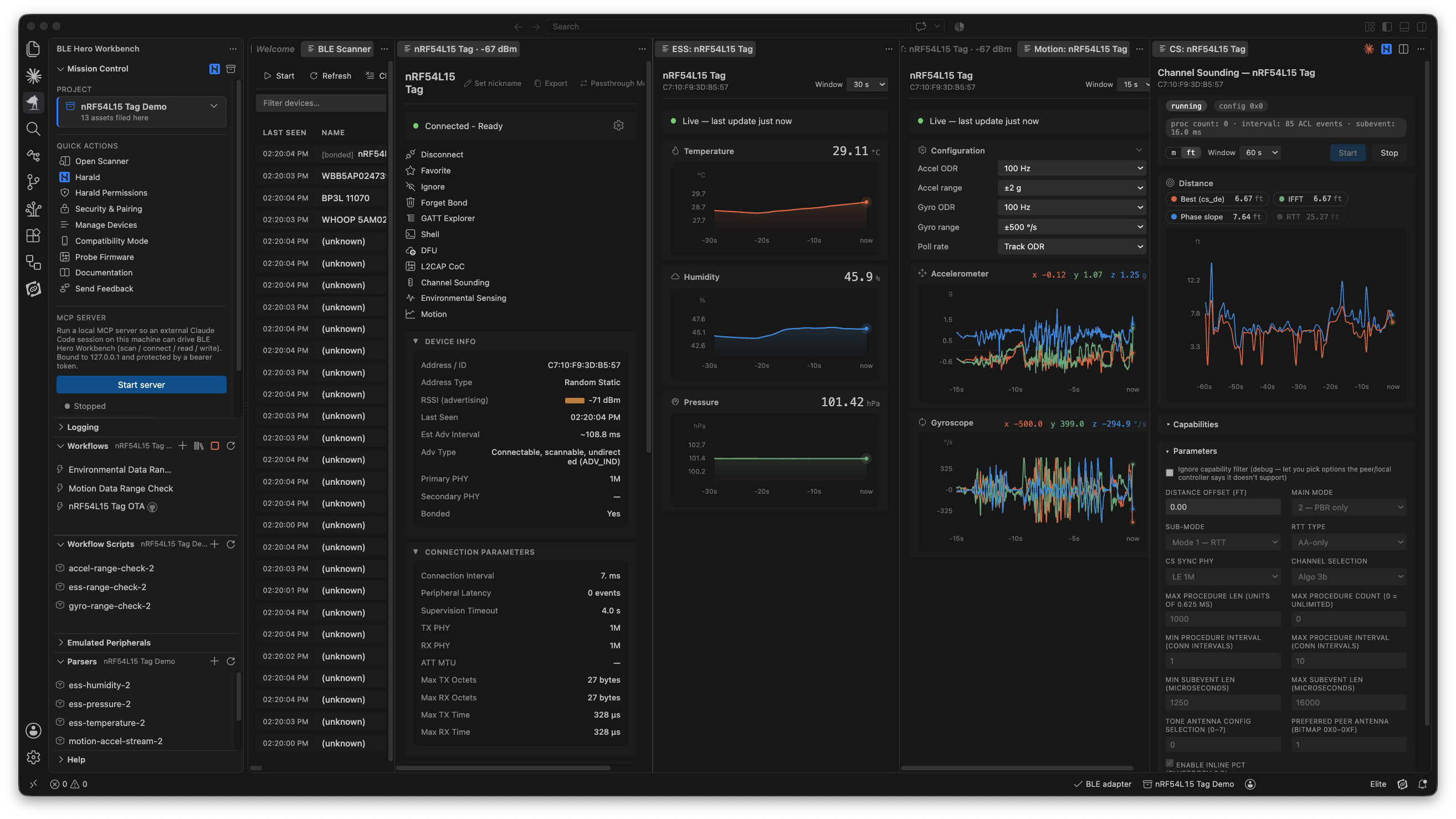The image size is (1456, 819).
Task: Click the orange starburst icon in CS tab bar
Action: 1368,49
